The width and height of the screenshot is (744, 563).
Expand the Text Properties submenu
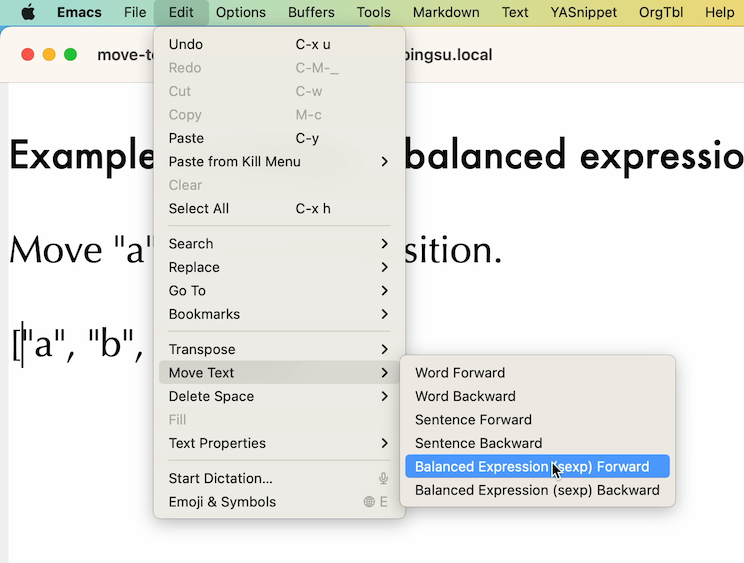(x=279, y=443)
